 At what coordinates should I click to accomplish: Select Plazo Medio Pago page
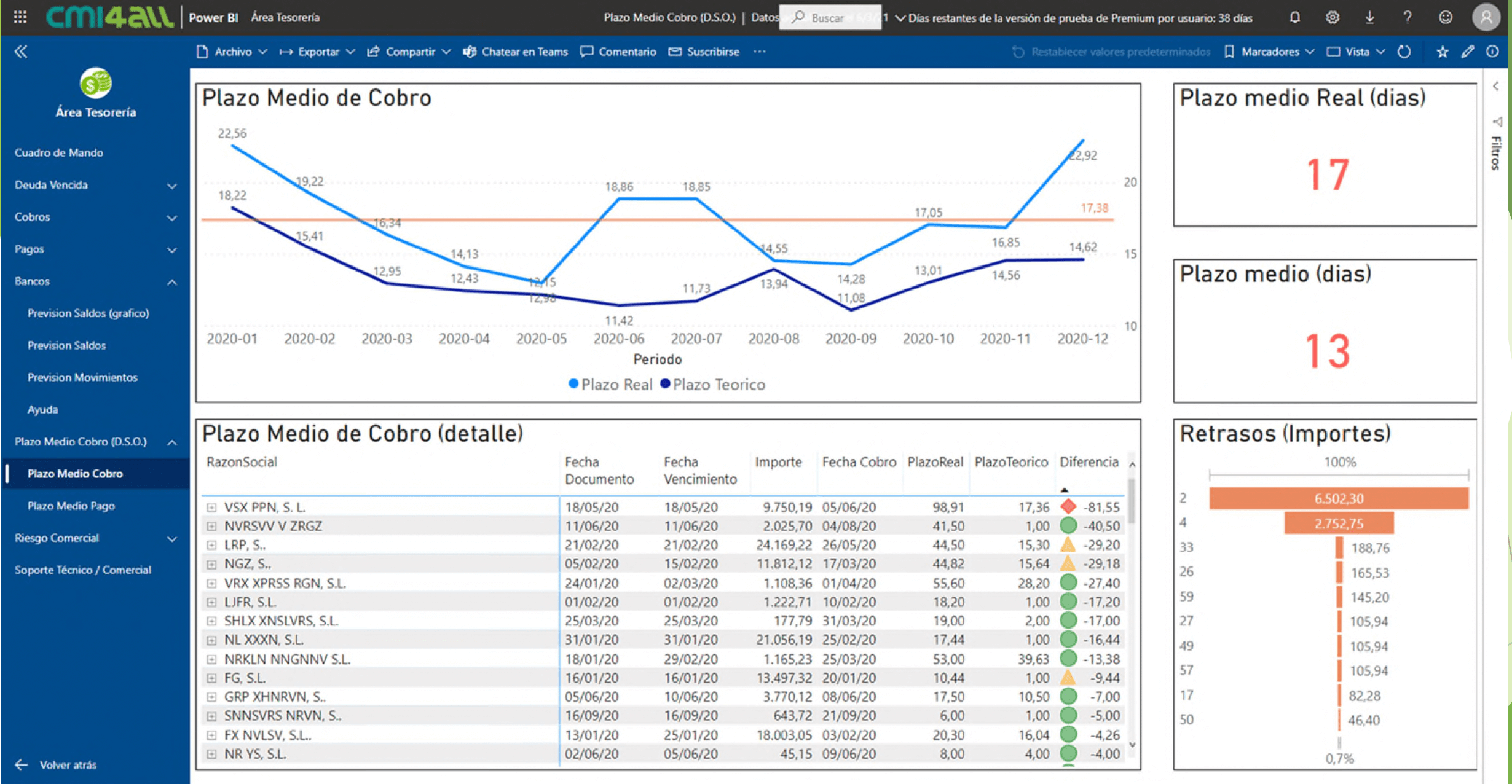click(71, 506)
